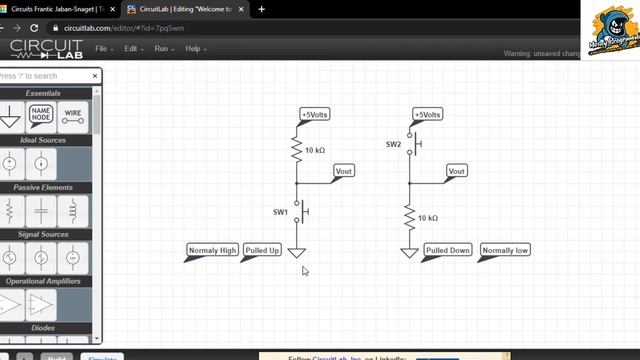This screenshot has height=360, width=640.
Task: Open the Edit menu
Action: (x=134, y=49)
